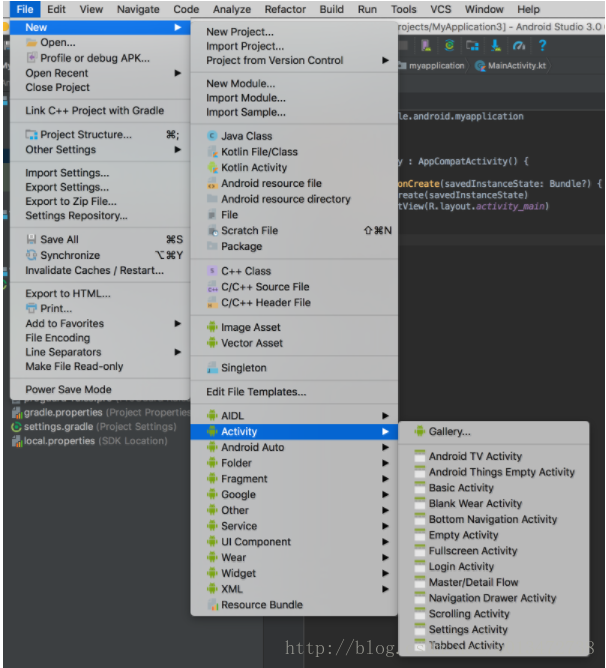Click the C/C++ Header File icon
This screenshot has height=668, width=606.
(x=212, y=302)
